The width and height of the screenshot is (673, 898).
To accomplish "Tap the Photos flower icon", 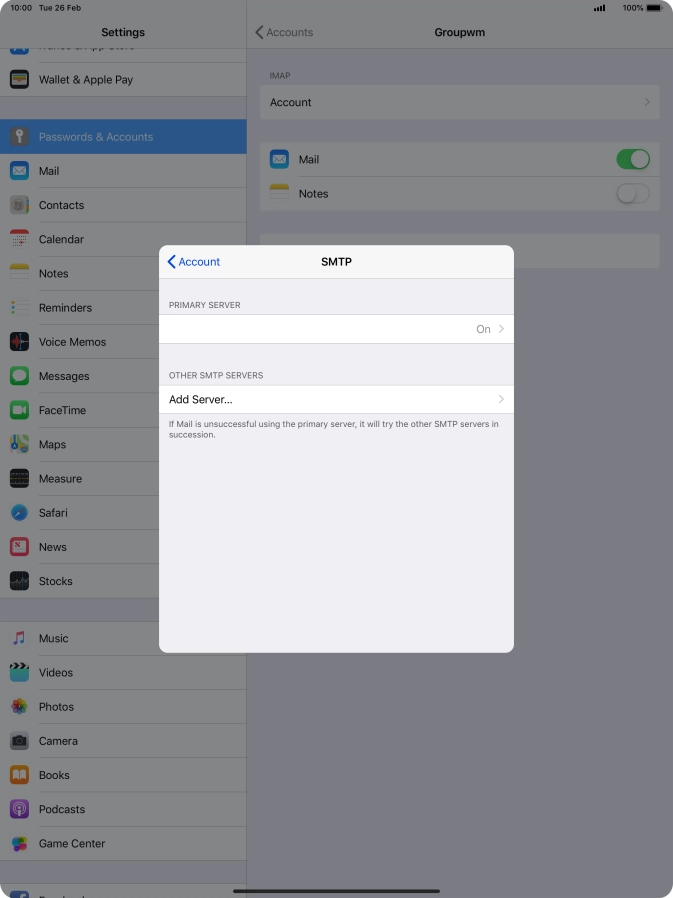I will point(19,707).
